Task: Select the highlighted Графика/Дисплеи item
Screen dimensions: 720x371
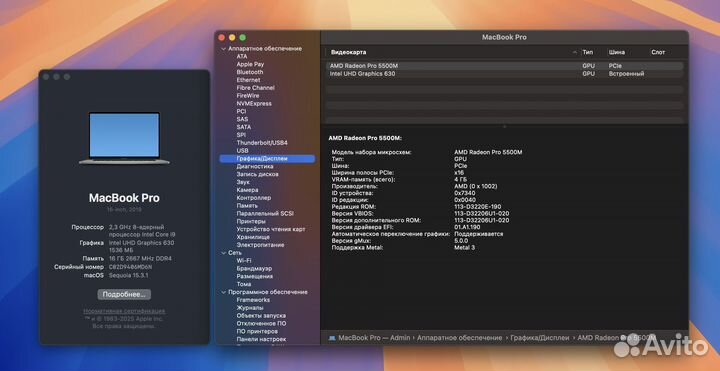Action: point(267,158)
